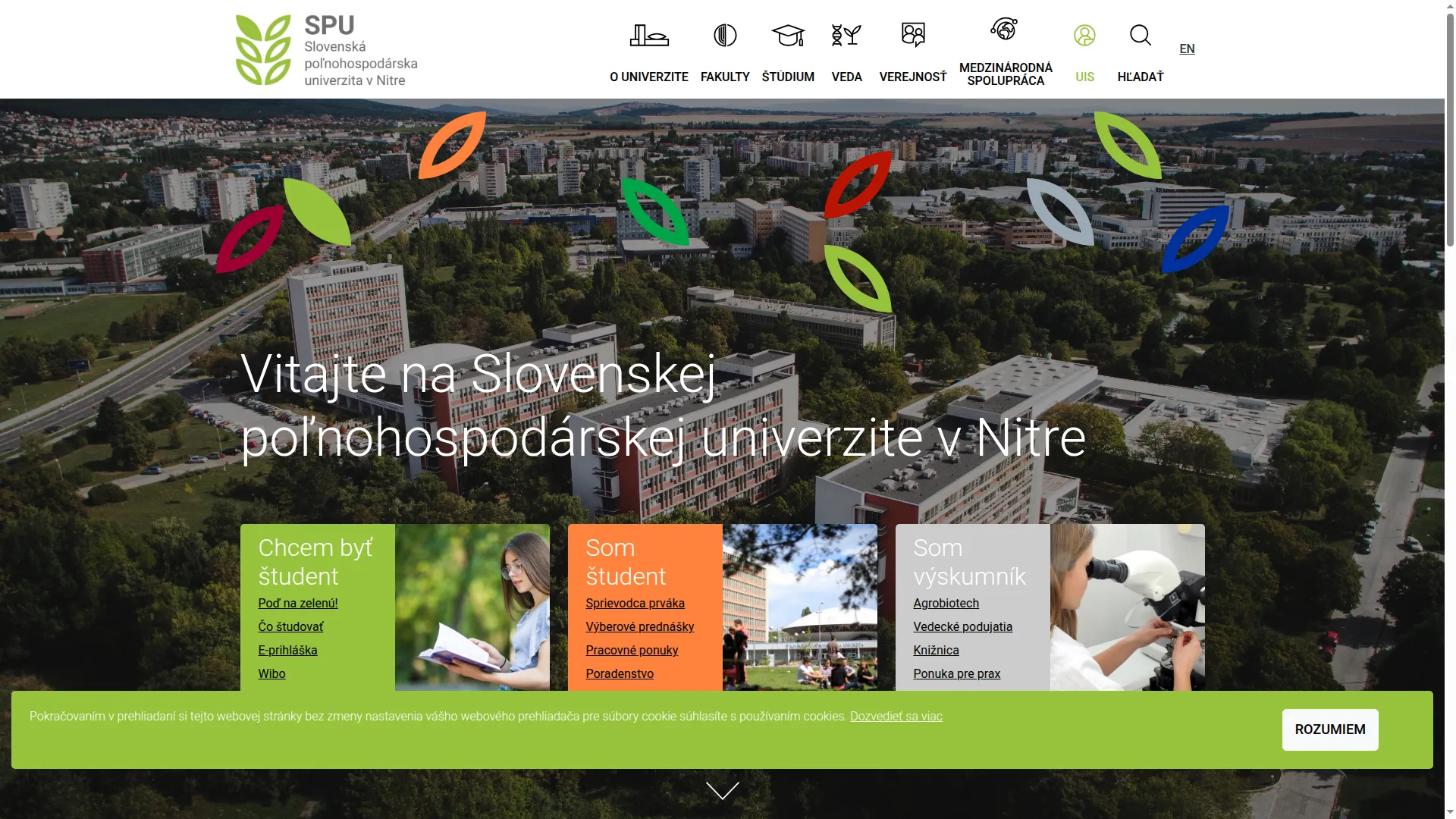Open the Poď na zelenú! link
Viewport: 1456px width, 819px height.
point(298,603)
